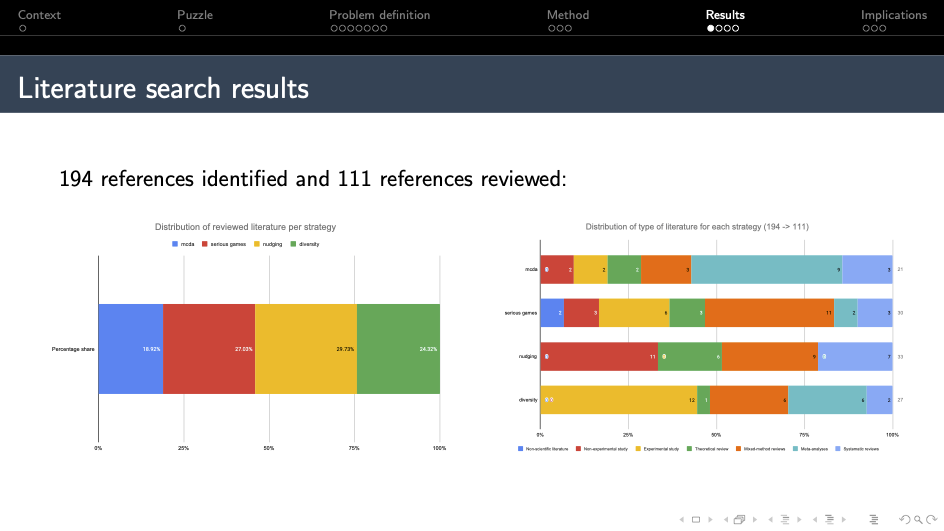This screenshot has width=944, height=531.
Task: Jump to the Problem definition section
Action: [x=379, y=15]
